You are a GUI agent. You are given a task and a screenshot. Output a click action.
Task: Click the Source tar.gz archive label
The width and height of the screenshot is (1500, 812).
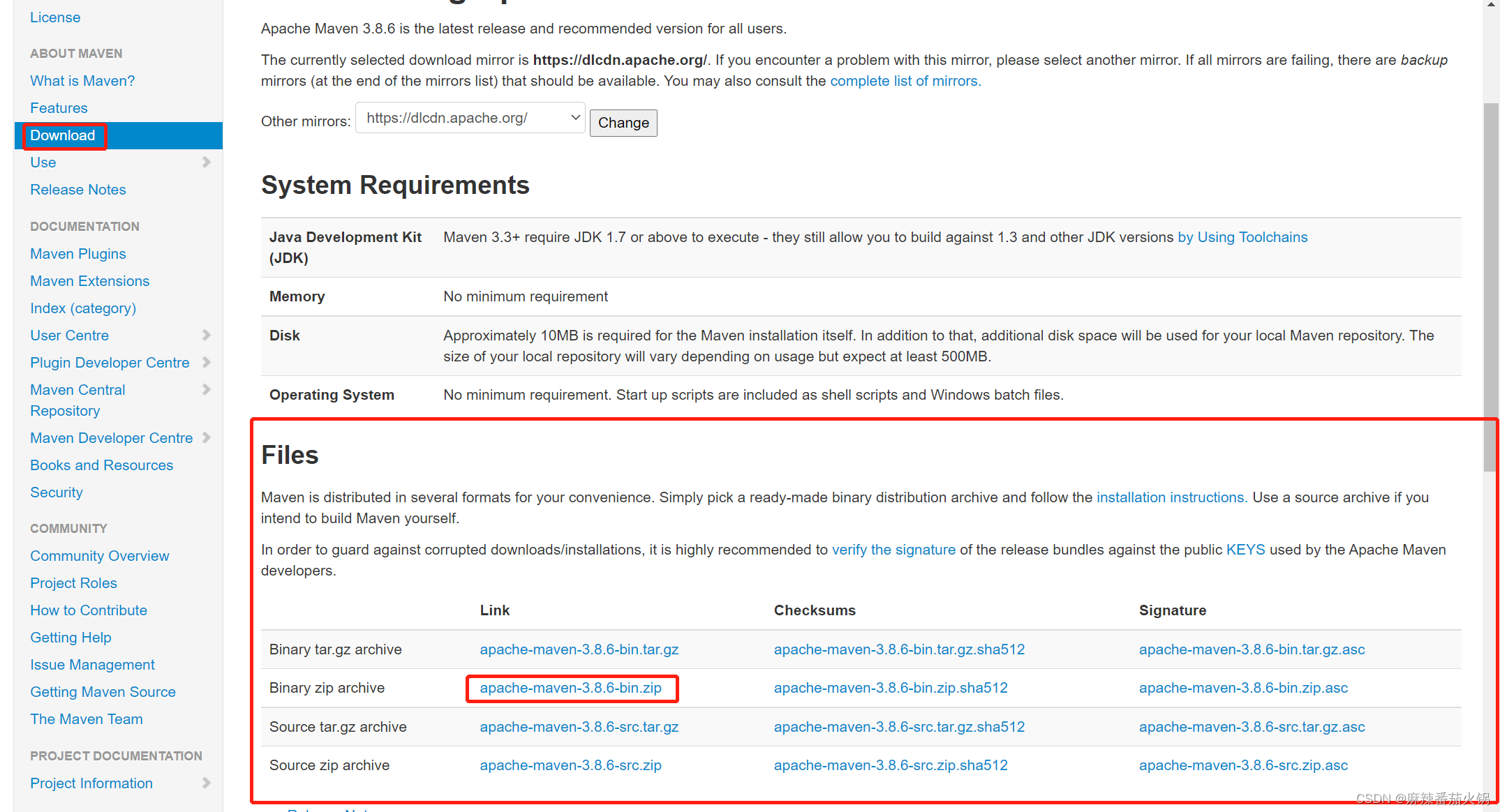click(x=338, y=727)
